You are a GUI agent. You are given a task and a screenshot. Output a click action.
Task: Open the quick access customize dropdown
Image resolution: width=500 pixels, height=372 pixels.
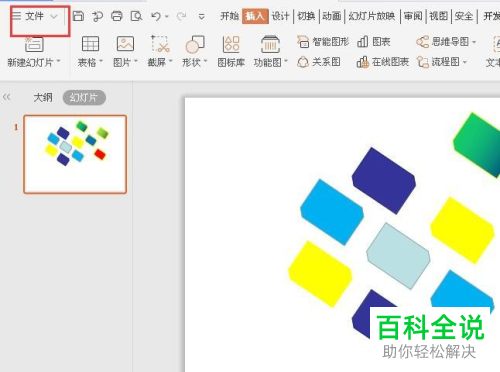click(201, 16)
